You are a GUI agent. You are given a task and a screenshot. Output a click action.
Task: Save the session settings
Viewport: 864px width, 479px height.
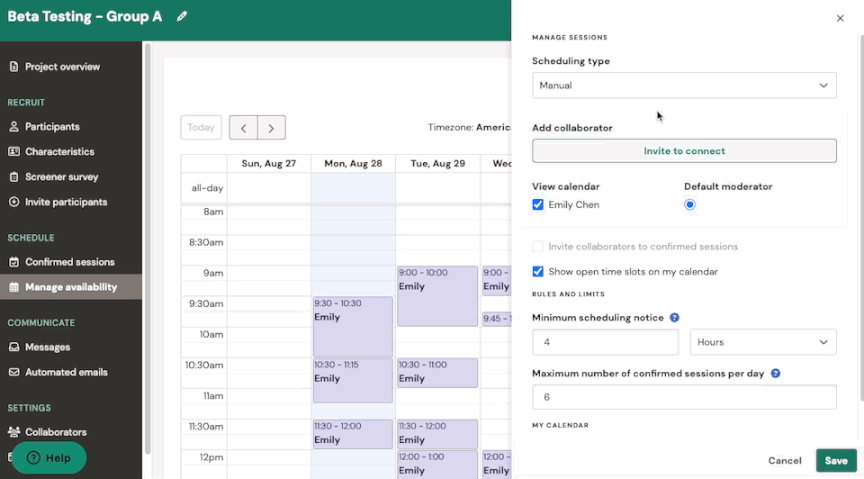pyautogui.click(x=835, y=460)
